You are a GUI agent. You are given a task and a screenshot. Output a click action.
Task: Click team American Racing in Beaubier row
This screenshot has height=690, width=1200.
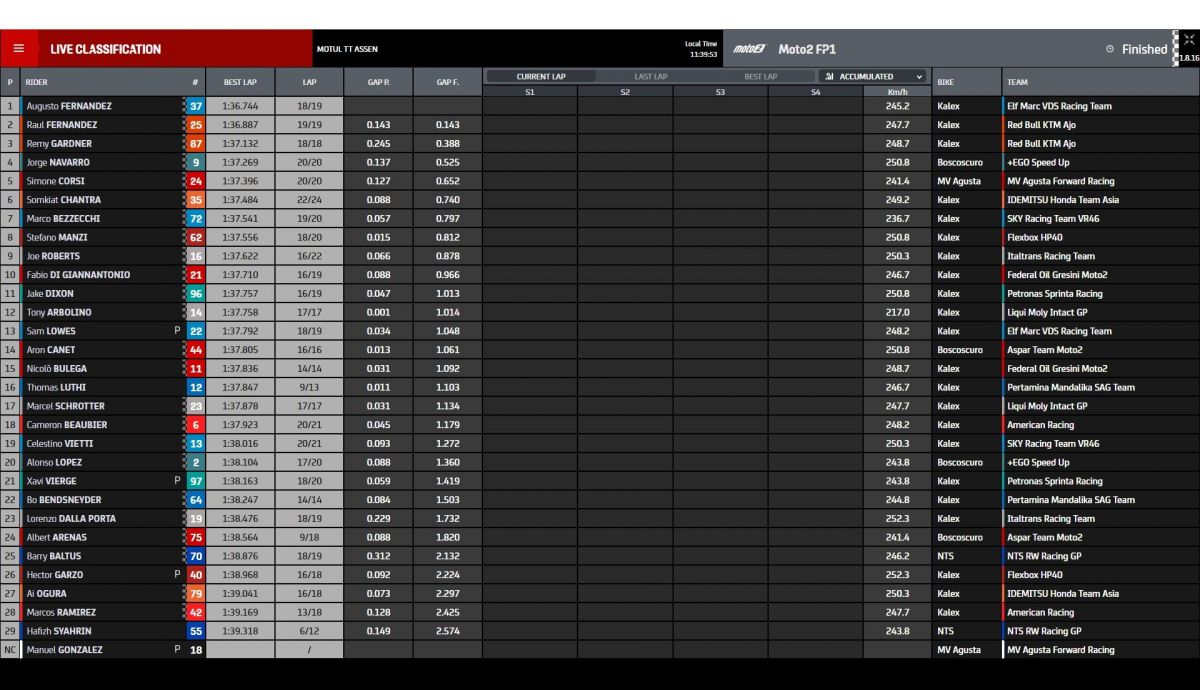1040,425
